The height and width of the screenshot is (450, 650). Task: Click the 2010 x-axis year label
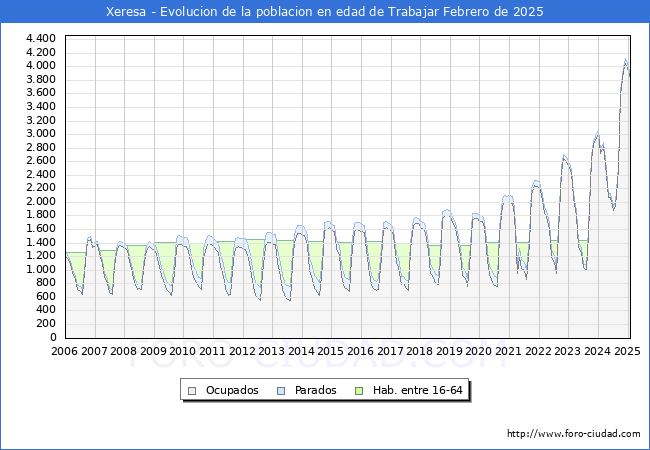pyautogui.click(x=183, y=351)
